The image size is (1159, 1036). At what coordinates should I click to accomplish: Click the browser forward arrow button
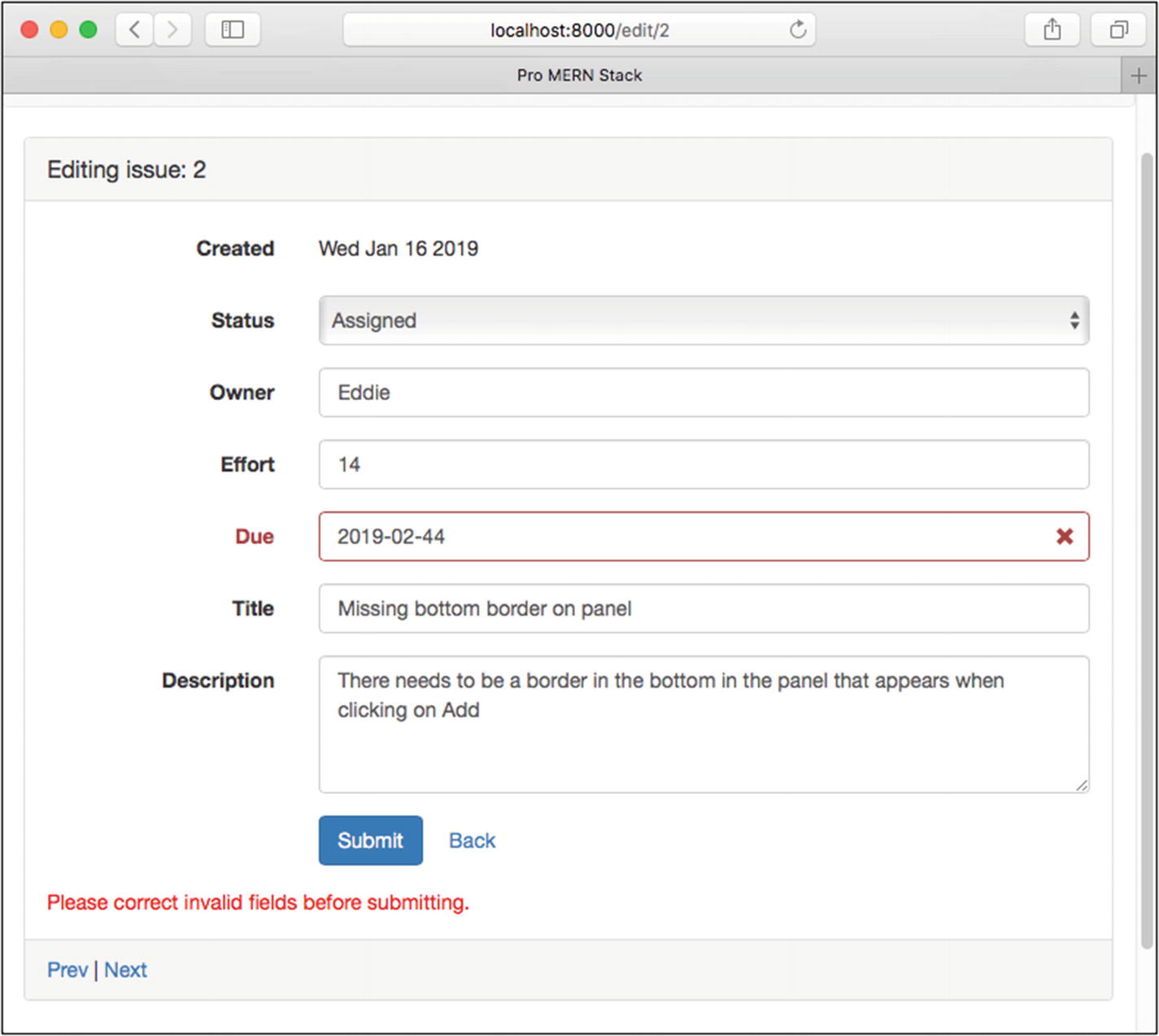(172, 30)
